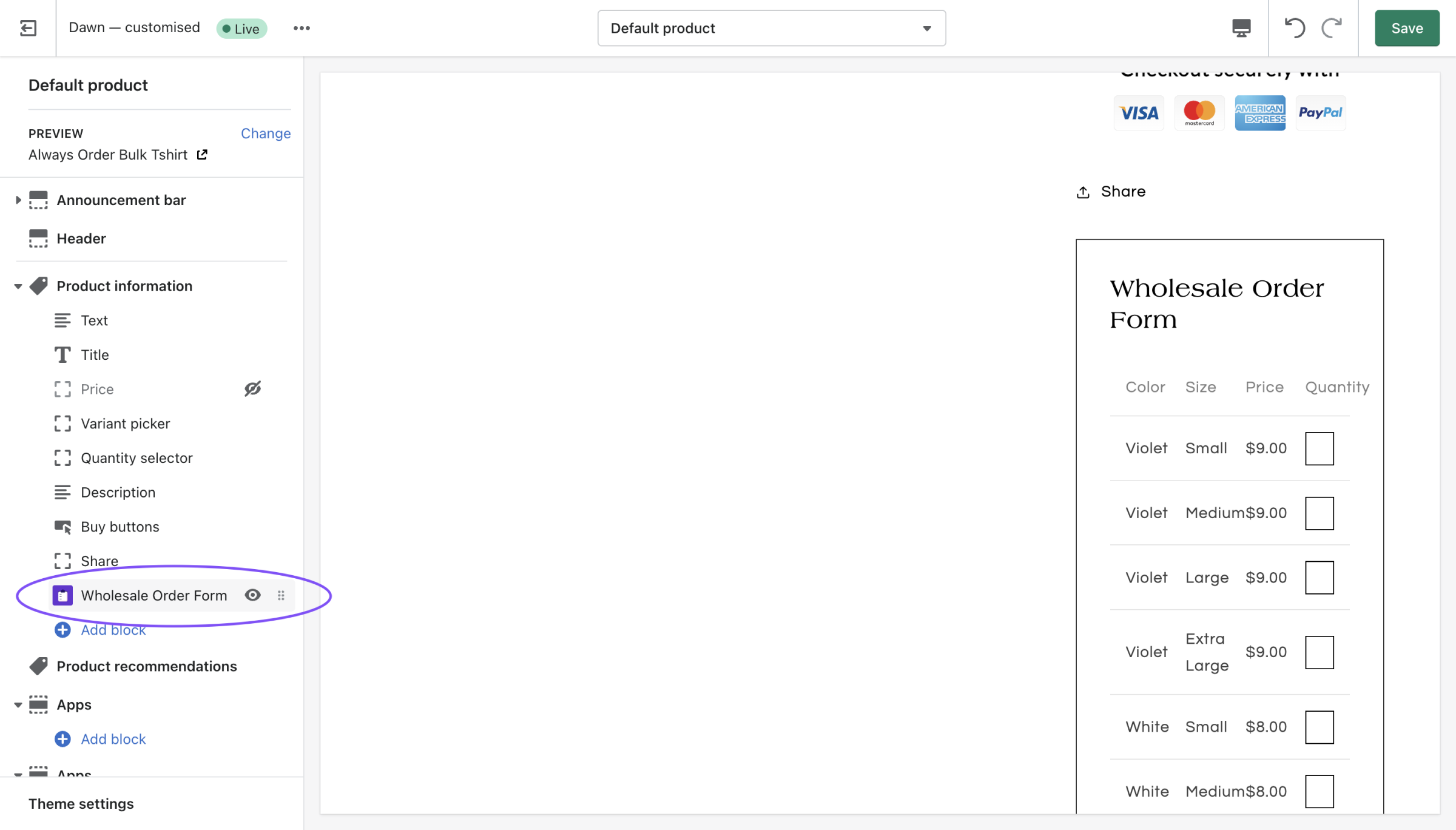Click the Visa payment icon
The image size is (1456, 830).
(x=1139, y=113)
